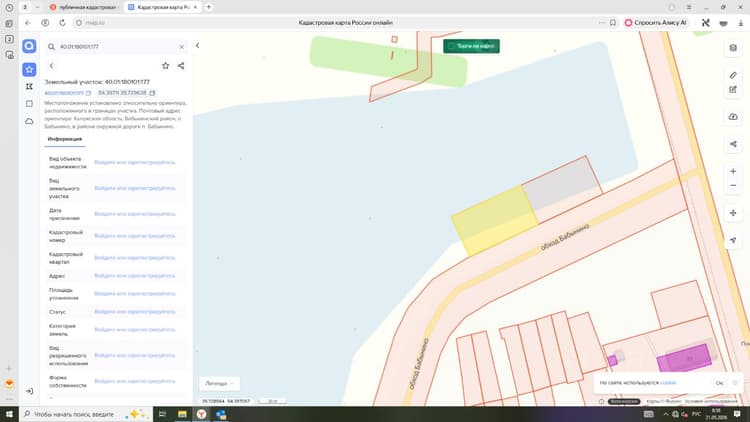
Task: Share the land parcel card
Action: tap(181, 66)
